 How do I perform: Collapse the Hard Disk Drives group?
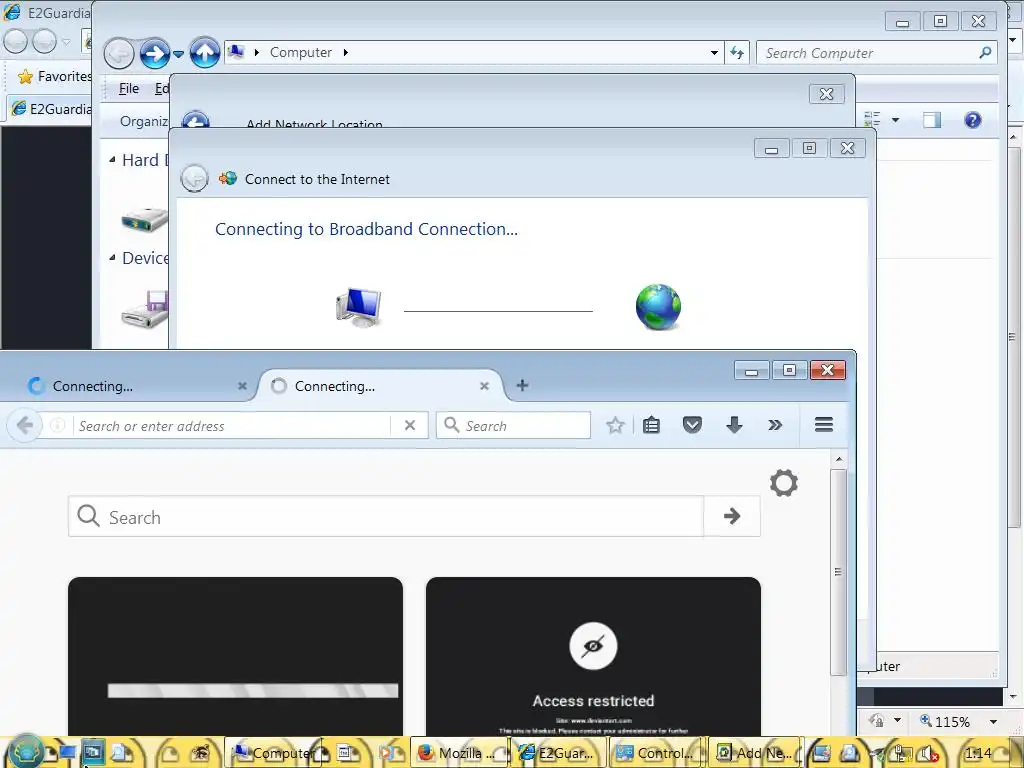112,159
